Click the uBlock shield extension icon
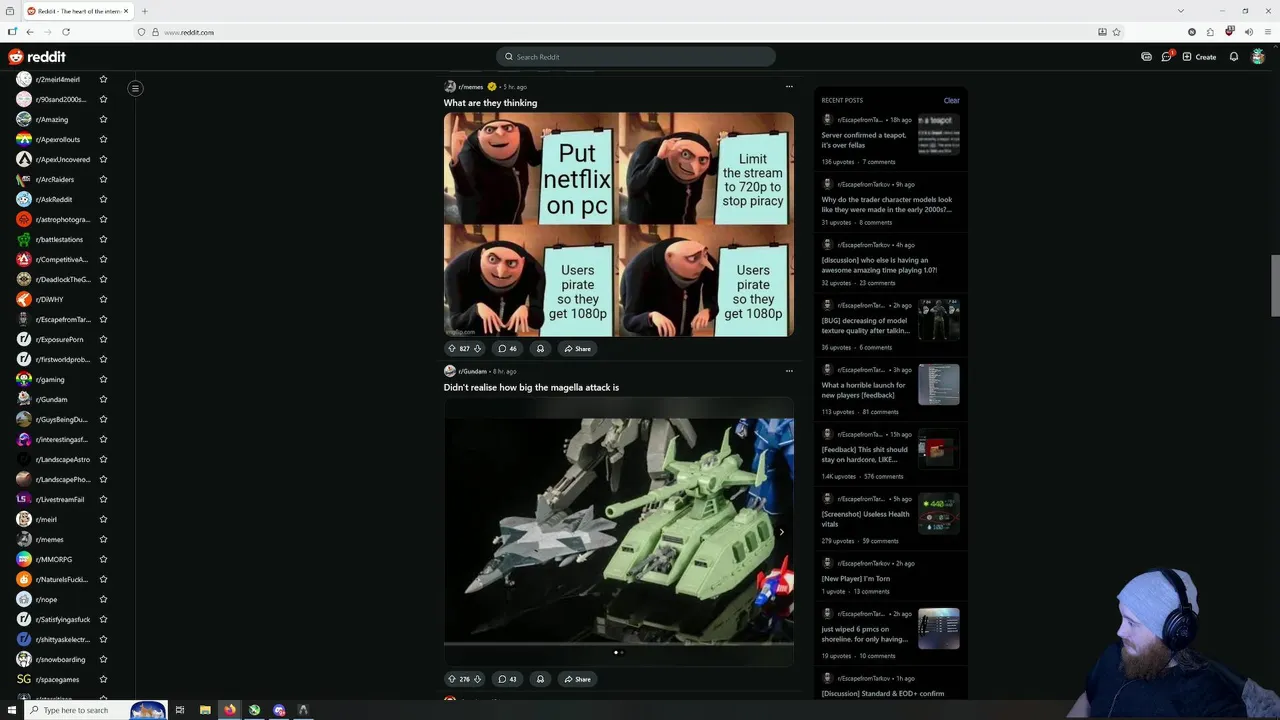Viewport: 1280px width, 720px height. [1229, 32]
